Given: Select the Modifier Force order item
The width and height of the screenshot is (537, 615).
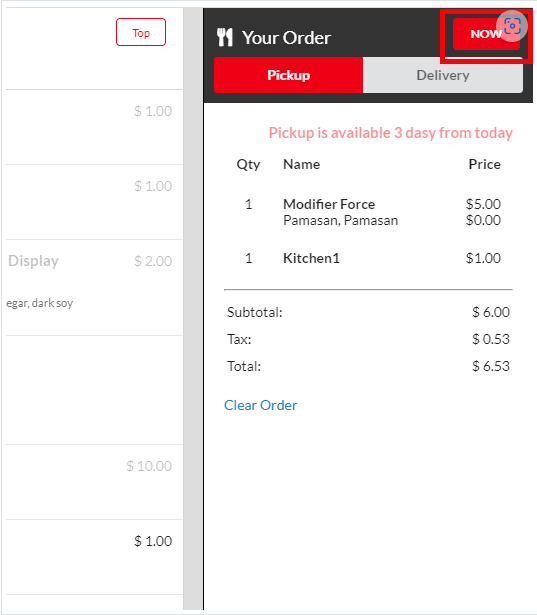Looking at the screenshot, I should [x=329, y=204].
